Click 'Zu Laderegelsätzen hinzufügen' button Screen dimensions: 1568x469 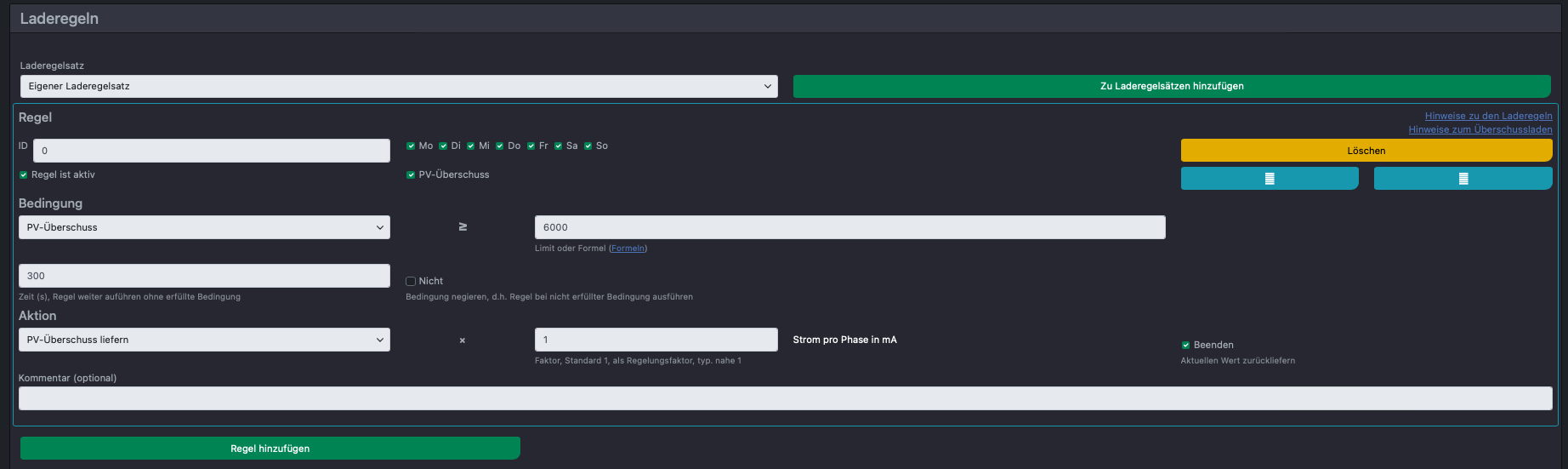[1172, 86]
